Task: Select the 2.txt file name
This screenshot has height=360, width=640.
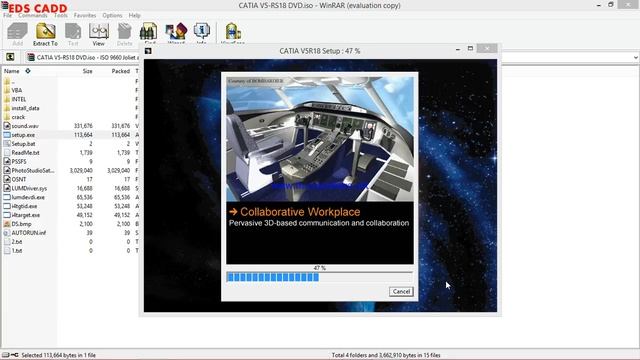Action: [x=17, y=242]
